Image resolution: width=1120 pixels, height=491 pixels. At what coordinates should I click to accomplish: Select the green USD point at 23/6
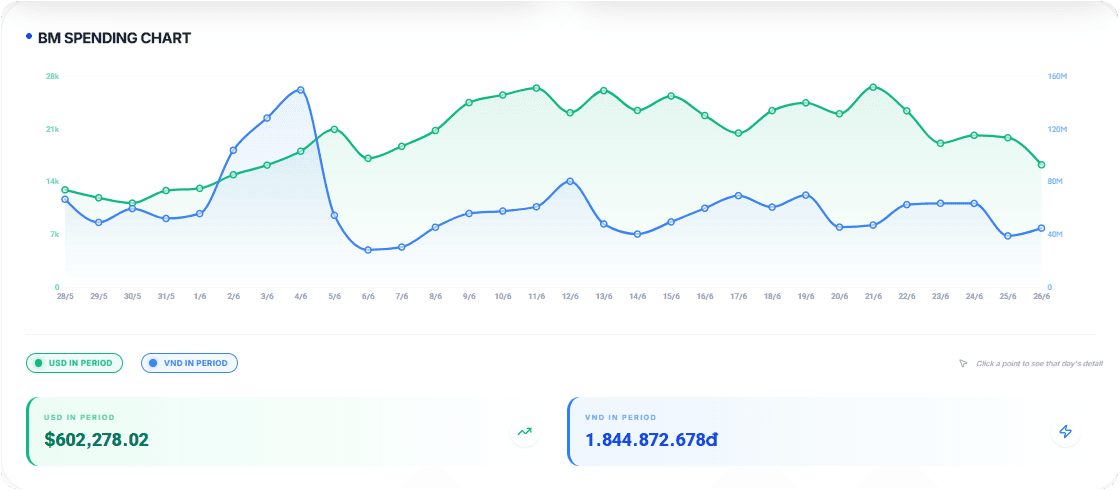(x=941, y=144)
